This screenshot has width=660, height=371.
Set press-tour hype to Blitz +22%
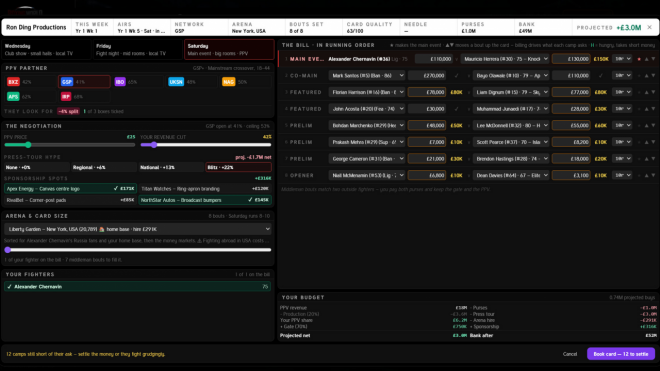238,167
